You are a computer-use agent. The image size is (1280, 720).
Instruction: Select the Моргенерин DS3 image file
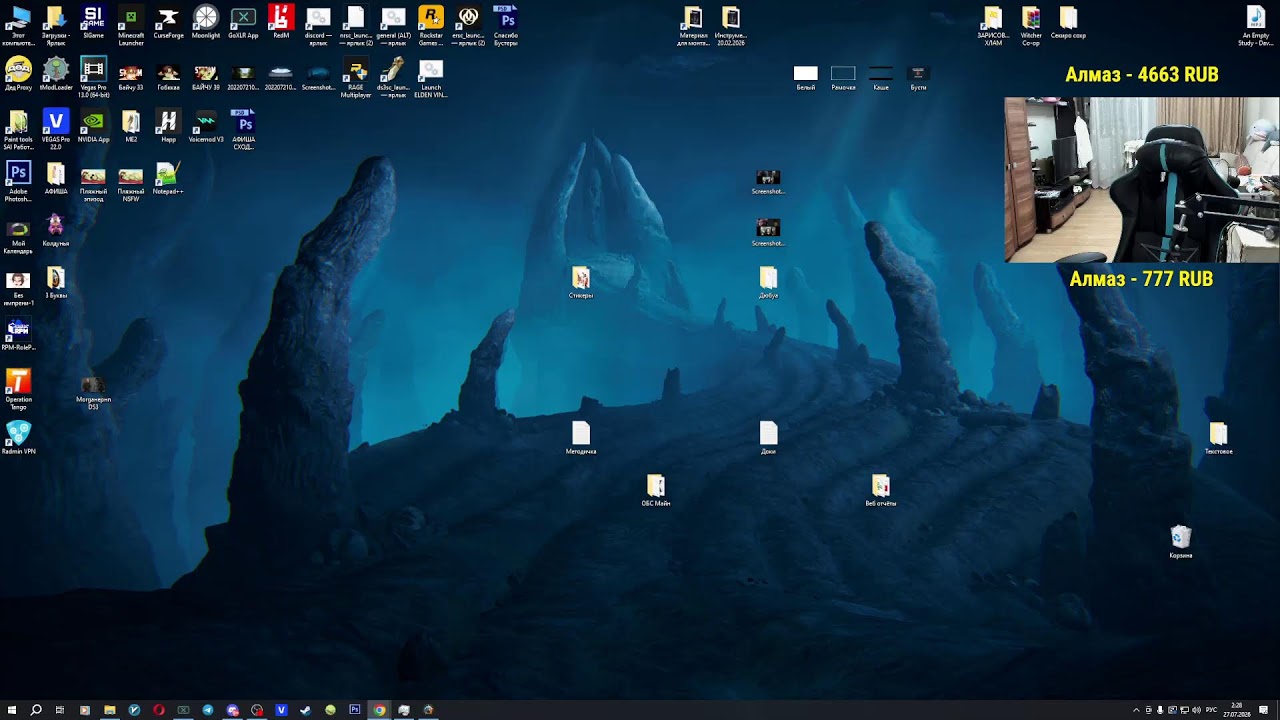click(x=93, y=391)
